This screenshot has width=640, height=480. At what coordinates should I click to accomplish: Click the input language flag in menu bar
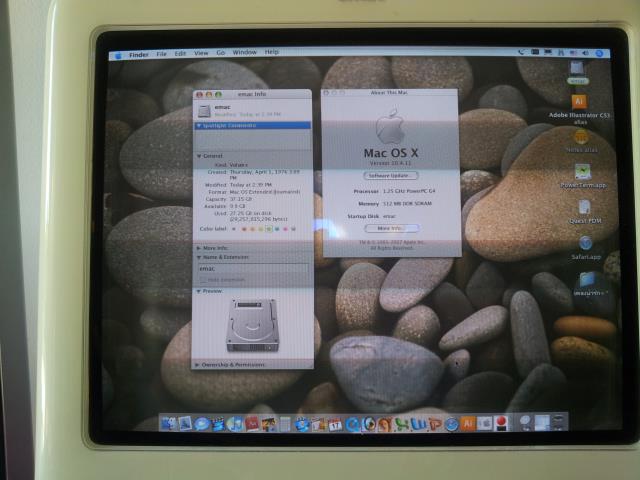573,53
